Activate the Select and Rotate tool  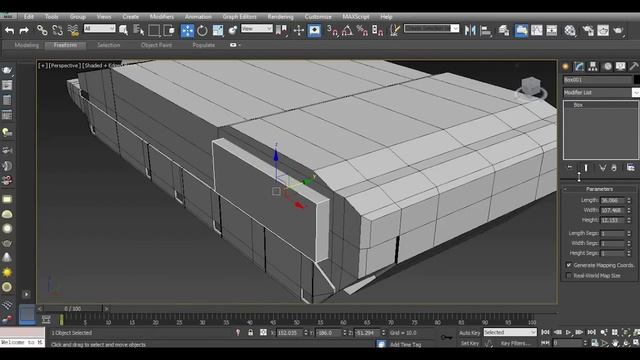pyautogui.click(x=202, y=30)
